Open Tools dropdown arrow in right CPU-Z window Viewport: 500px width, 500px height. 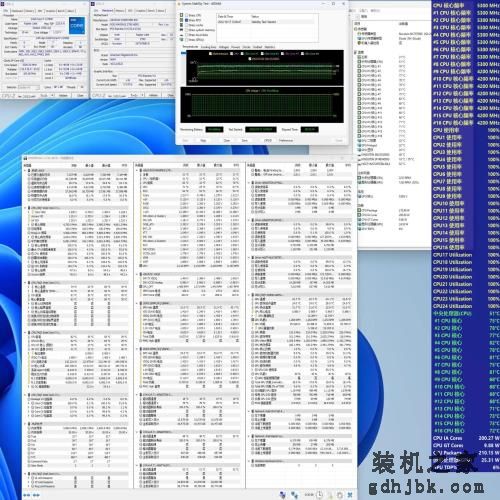tap(142, 95)
